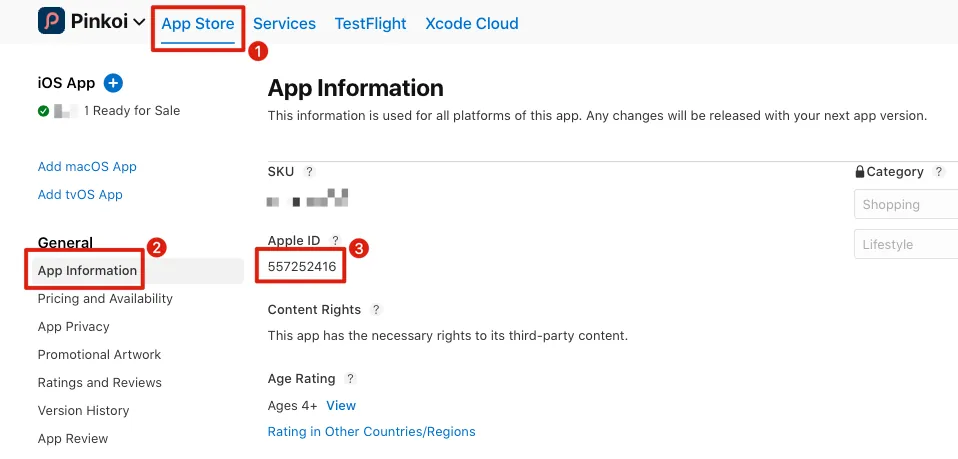The image size is (958, 459).
Task: Click the Pinkoi app logo icon
Action: pos(51,21)
